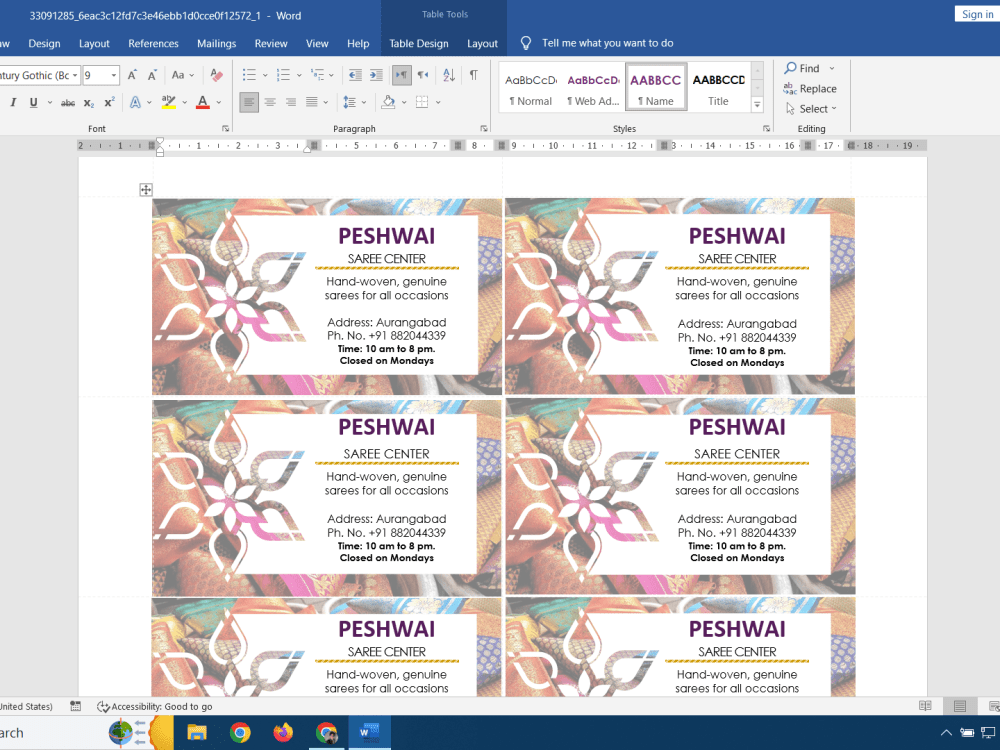This screenshot has height=750, width=1000.
Task: Apply yellow text highlight color
Action: (x=168, y=103)
